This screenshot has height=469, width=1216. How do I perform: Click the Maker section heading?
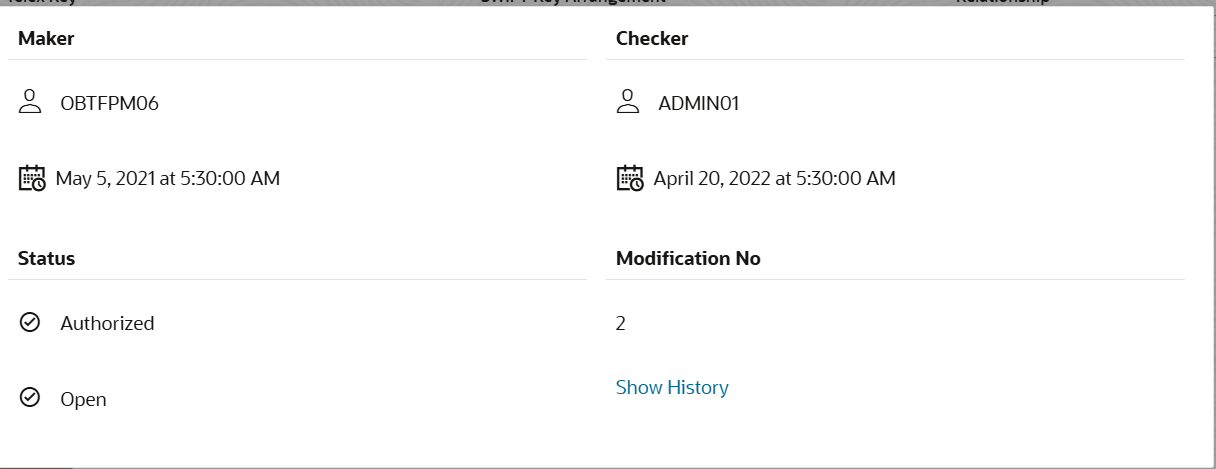[x=46, y=39]
